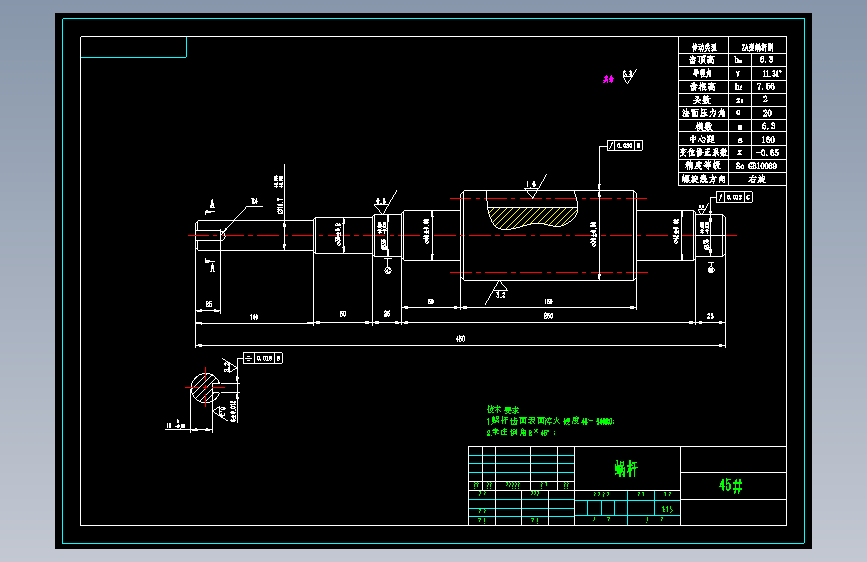Select the 6.3 value in the 齿顶高 row
The image size is (867, 562).
766,60
